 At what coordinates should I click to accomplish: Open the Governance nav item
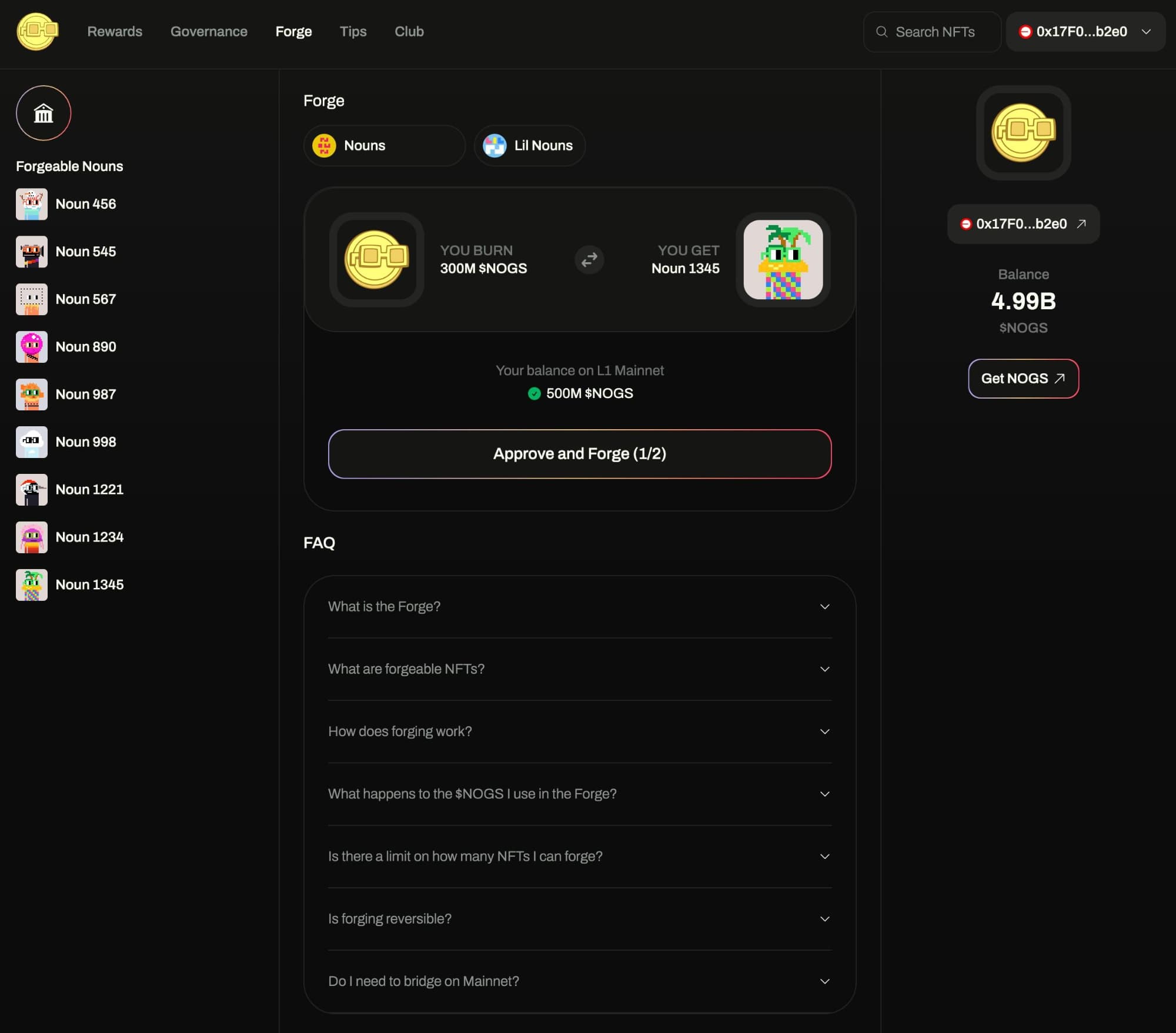click(209, 32)
